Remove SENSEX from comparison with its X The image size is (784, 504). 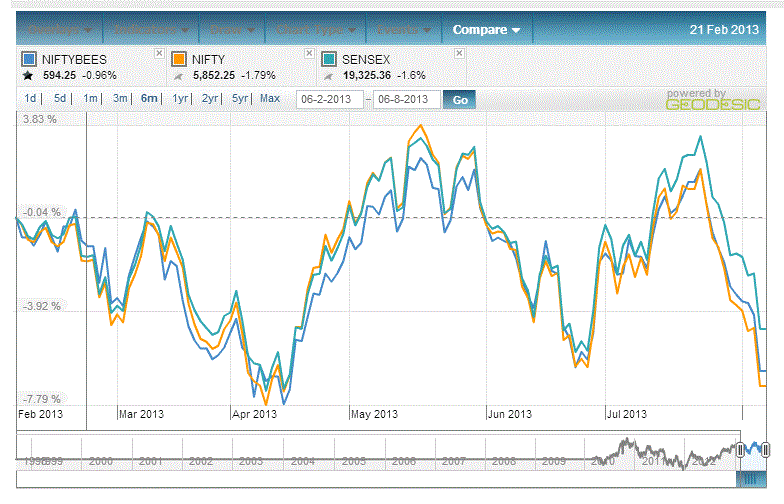(459, 53)
